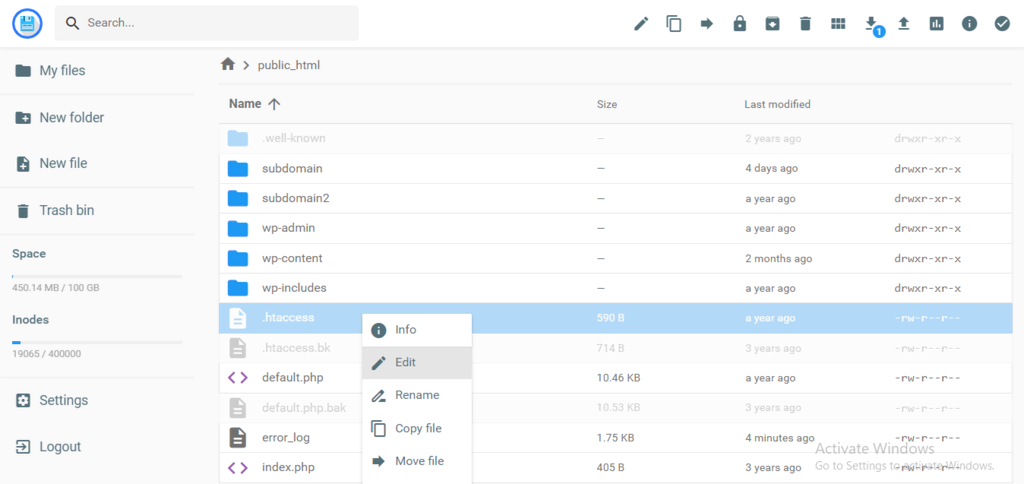
Task: Open permissions with the lock icon
Action: (x=740, y=23)
